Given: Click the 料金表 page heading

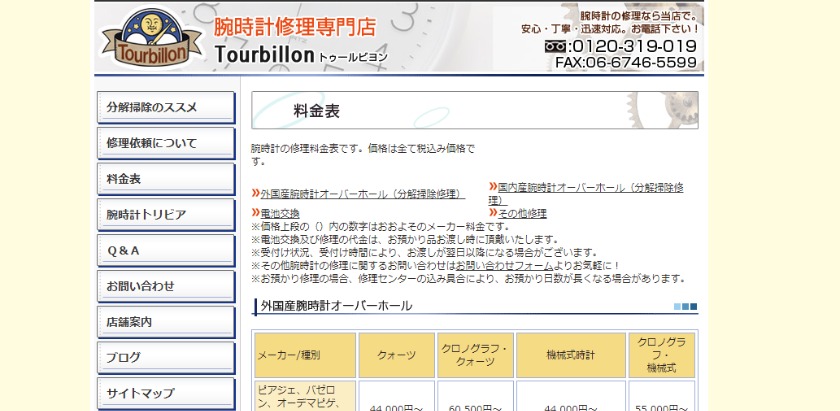Looking at the screenshot, I should click(317, 111).
